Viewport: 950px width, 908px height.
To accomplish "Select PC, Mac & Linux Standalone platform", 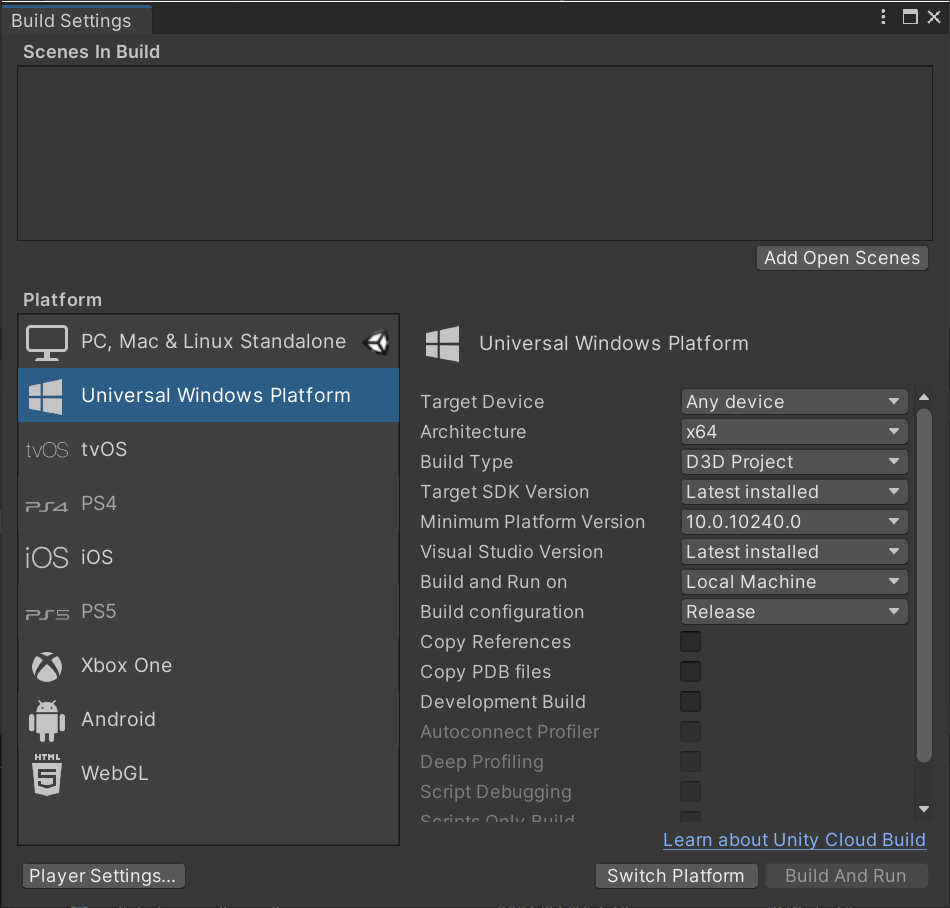I will click(208, 342).
